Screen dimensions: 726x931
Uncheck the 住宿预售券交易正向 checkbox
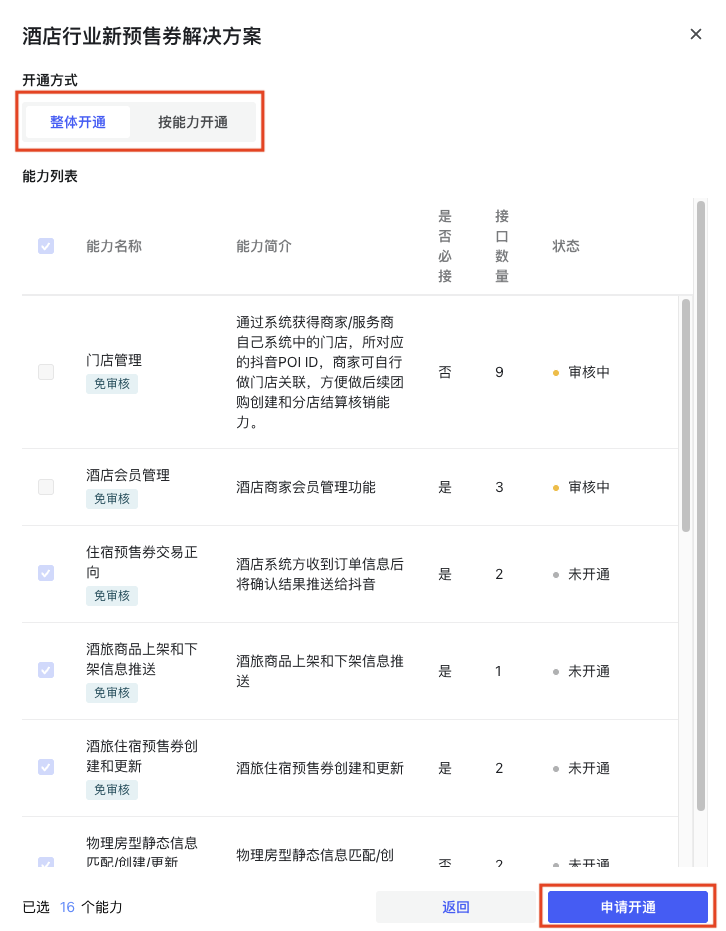tap(46, 573)
